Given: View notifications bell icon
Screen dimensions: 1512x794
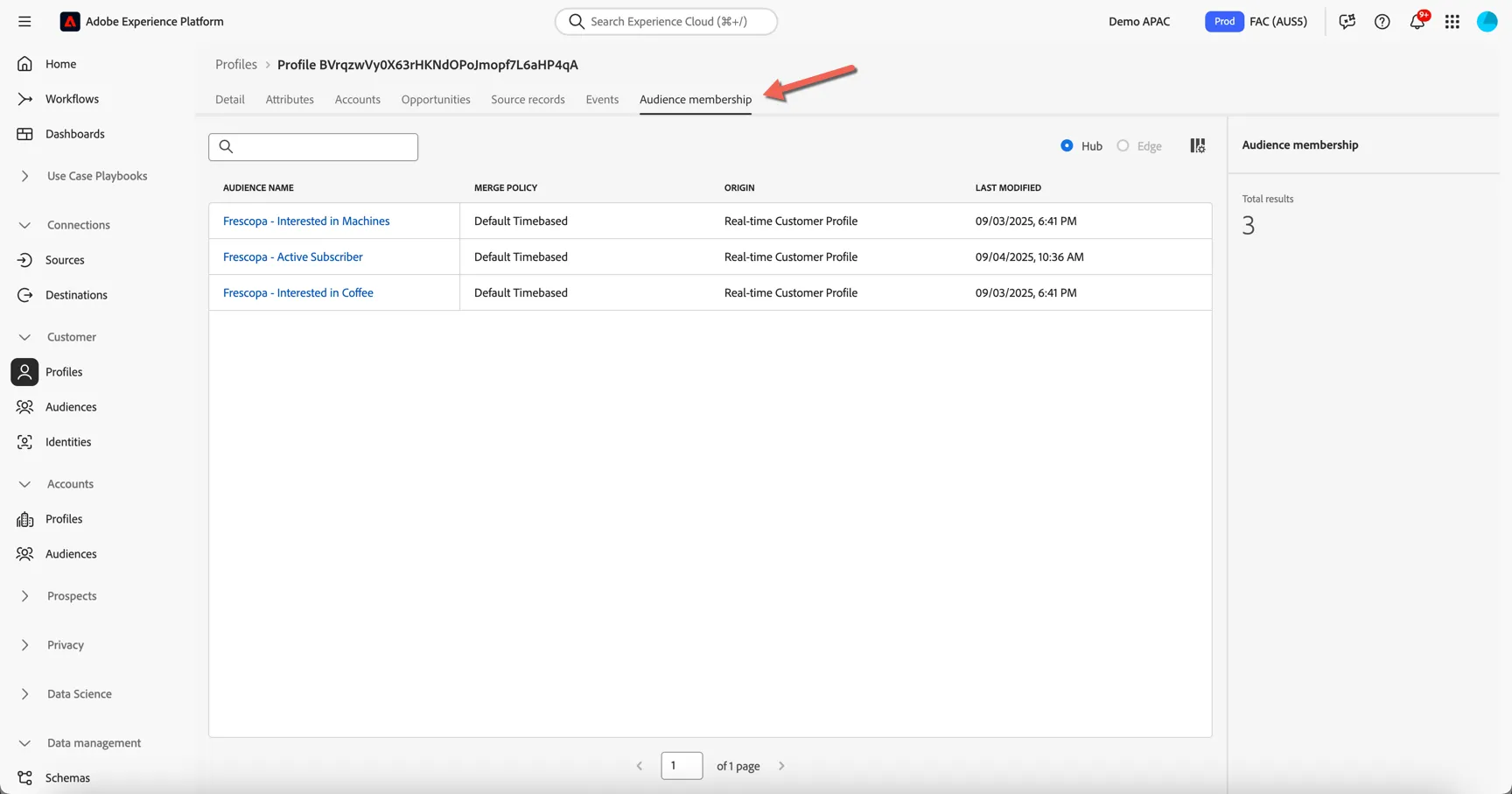Looking at the screenshot, I should pyautogui.click(x=1417, y=21).
